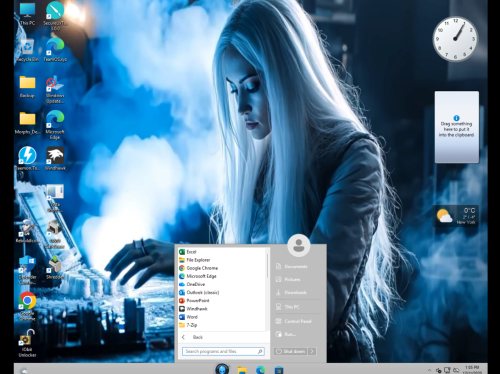Click the Search programs and files box
500x374 pixels.
[x=223, y=351]
